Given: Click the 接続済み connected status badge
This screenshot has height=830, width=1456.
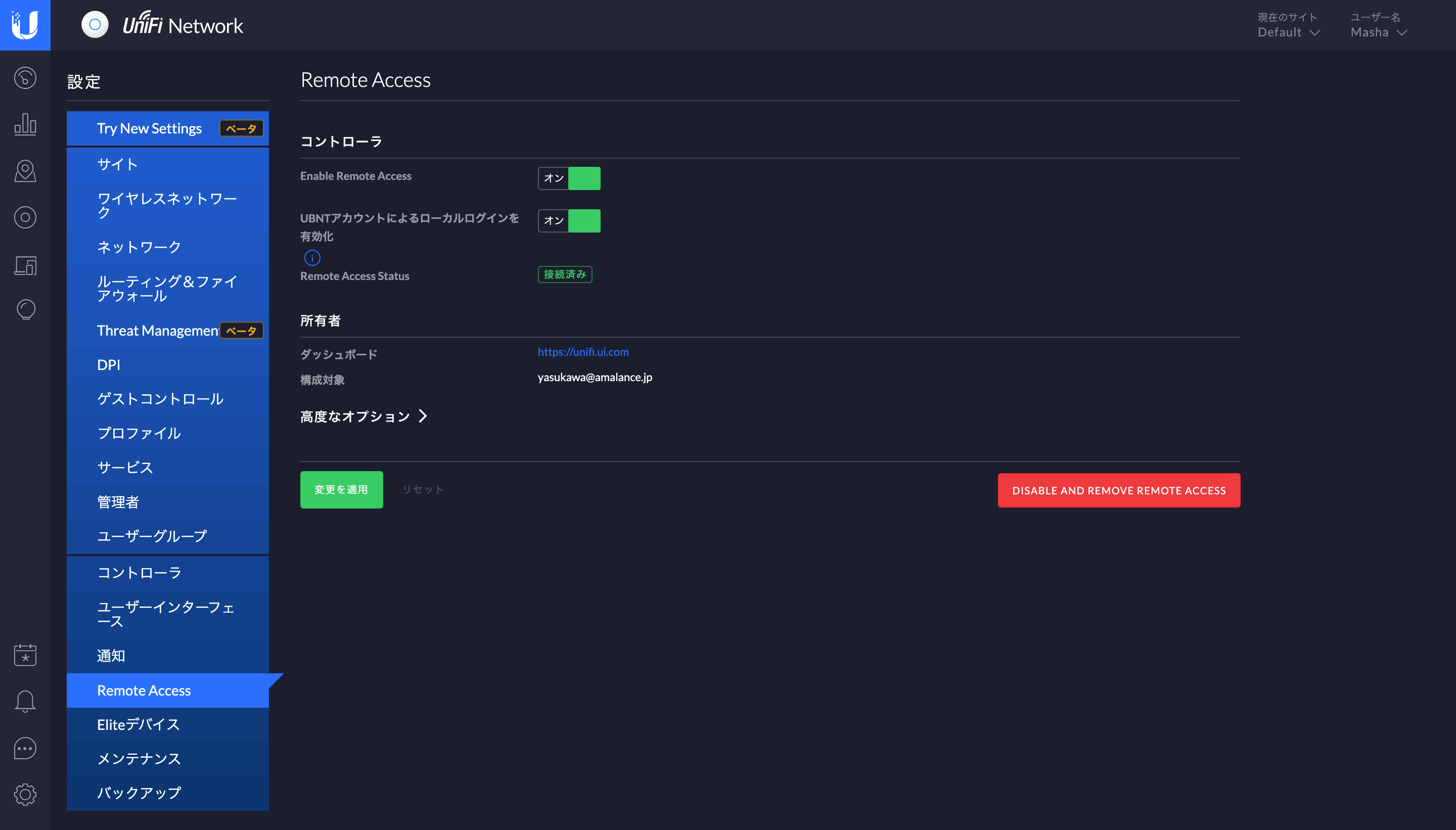Looking at the screenshot, I should [565, 274].
